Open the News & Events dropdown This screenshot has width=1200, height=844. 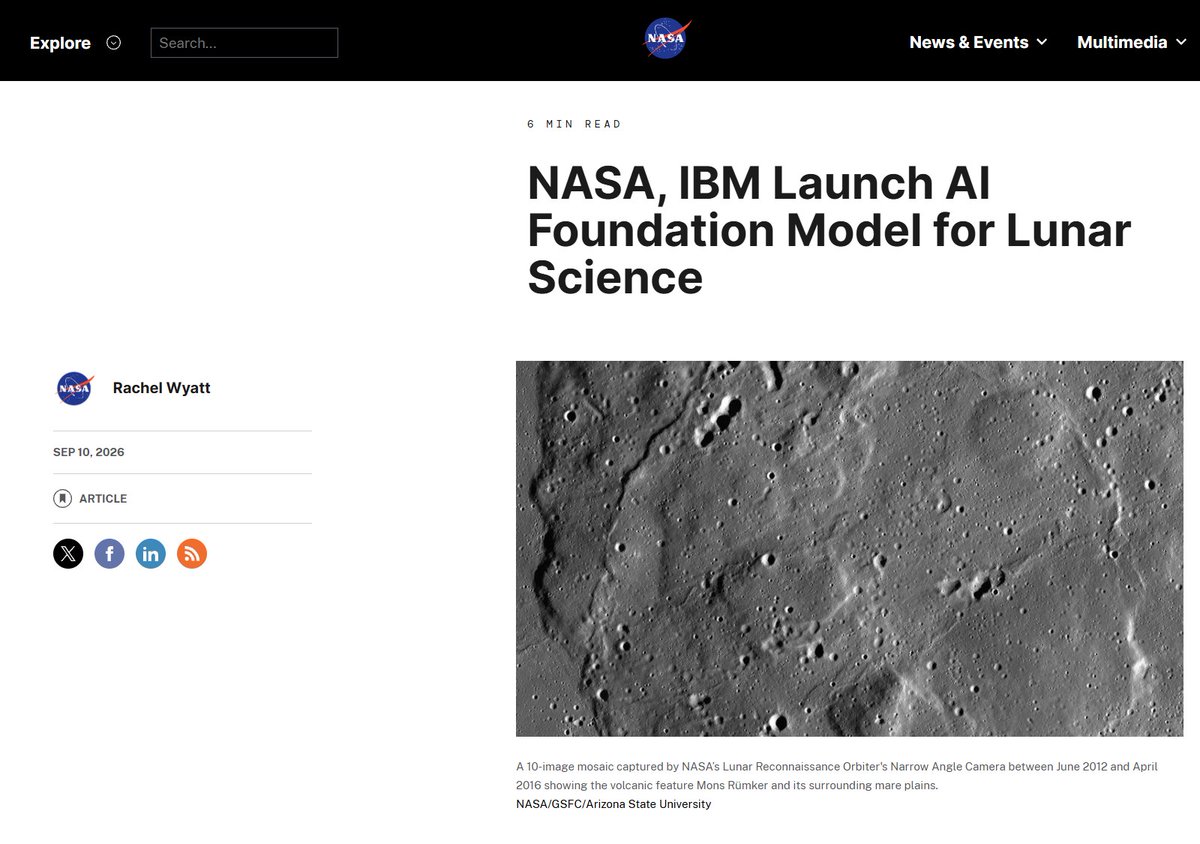click(978, 42)
